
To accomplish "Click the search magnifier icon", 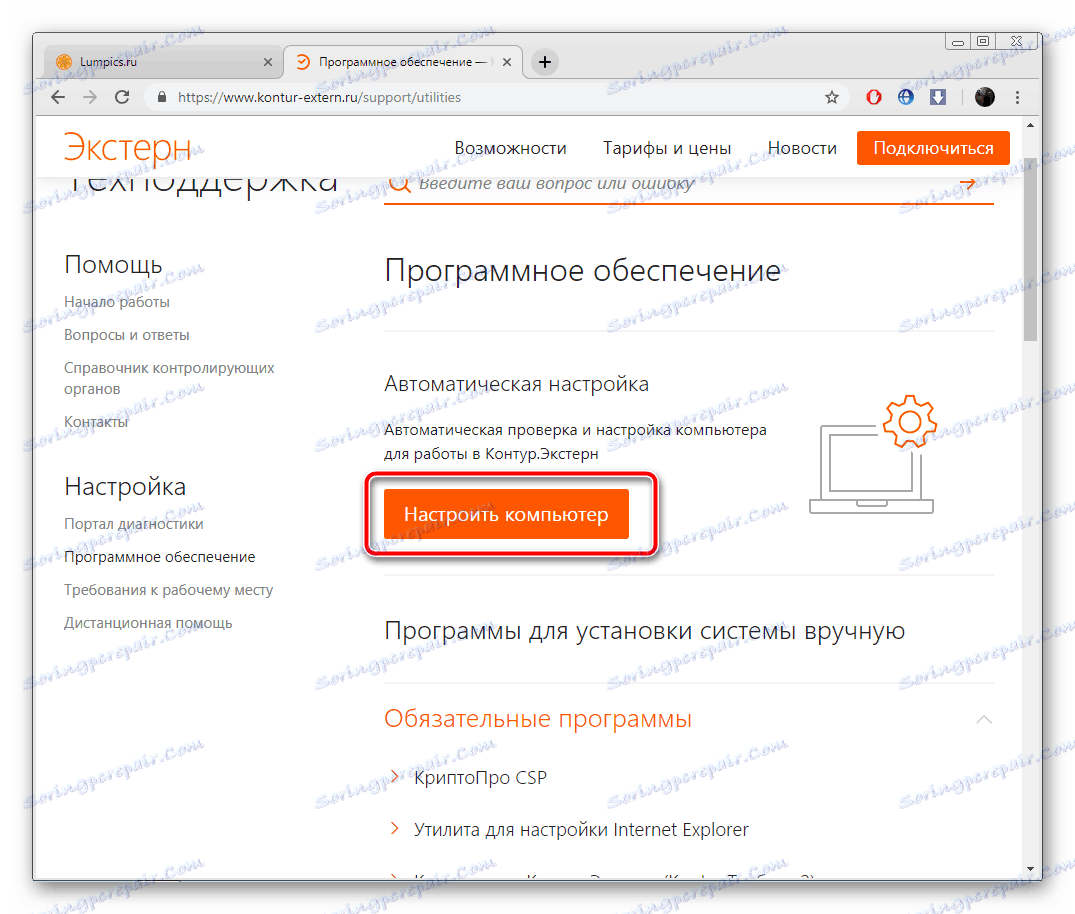I will [x=400, y=184].
